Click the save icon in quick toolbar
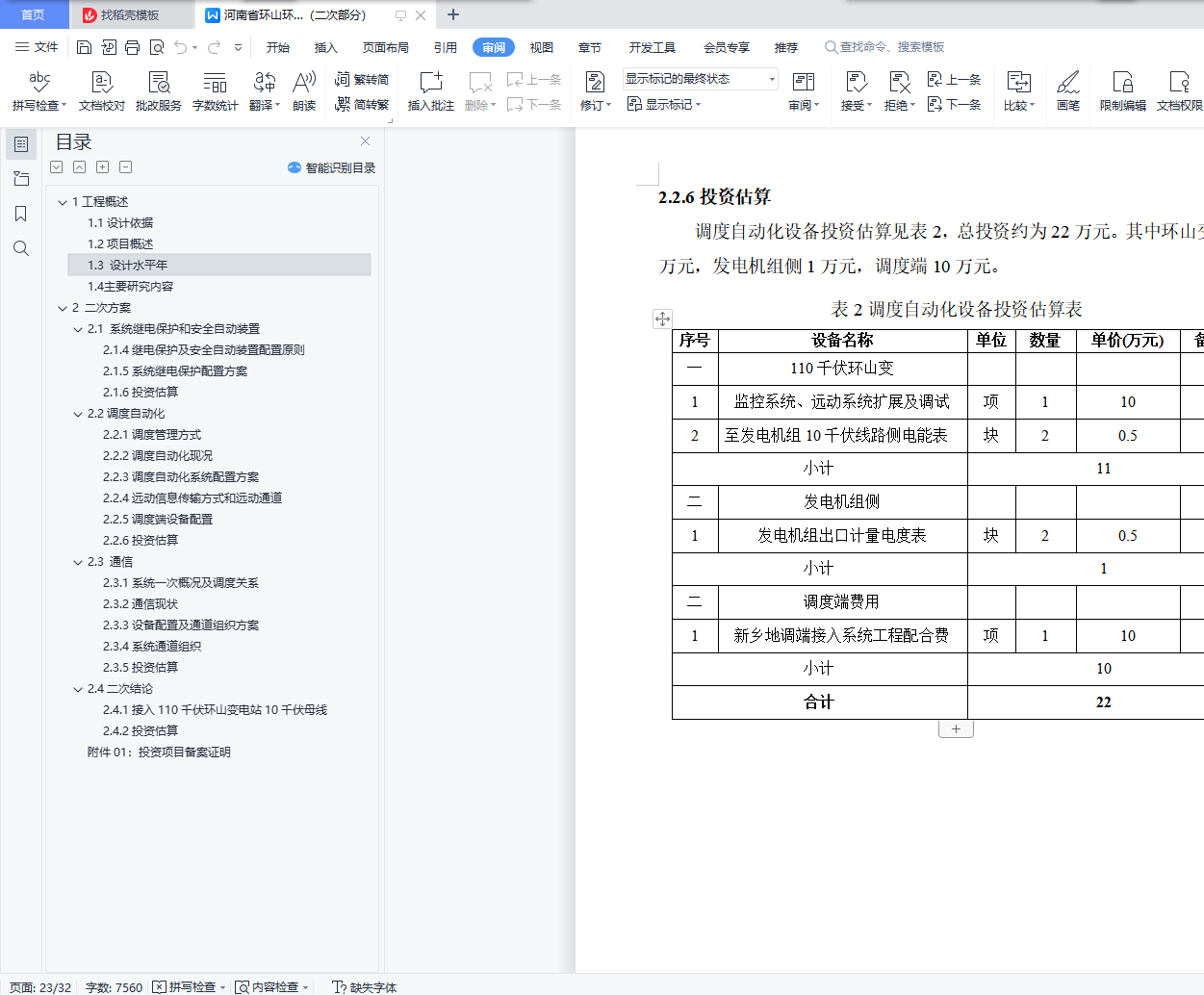The image size is (1204, 995). 84,47
